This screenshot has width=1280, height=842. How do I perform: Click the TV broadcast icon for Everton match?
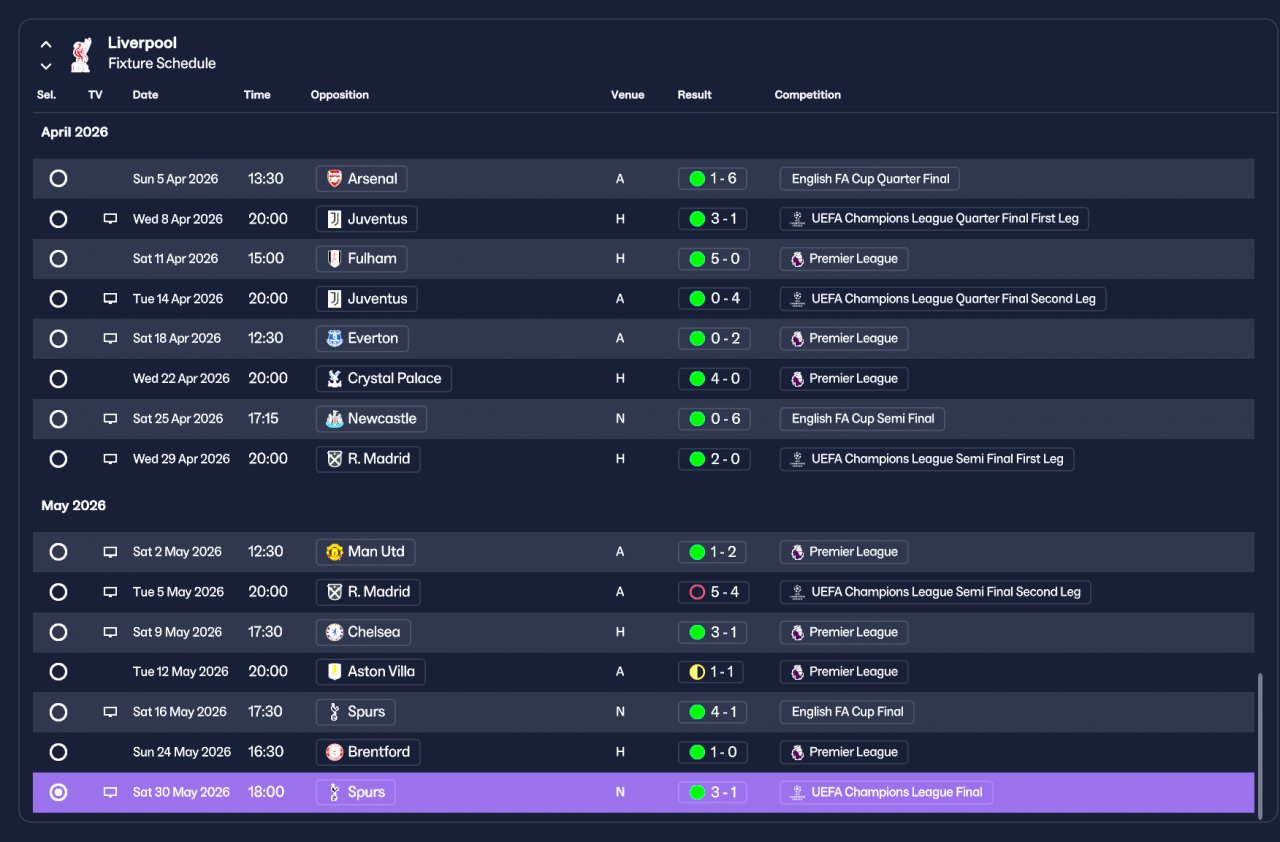[x=110, y=338]
